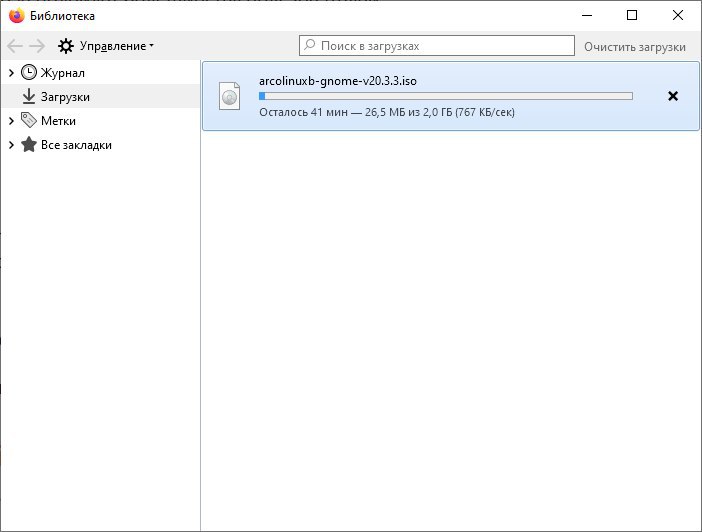Click the Загрузки download arrow icon

[x=29, y=96]
